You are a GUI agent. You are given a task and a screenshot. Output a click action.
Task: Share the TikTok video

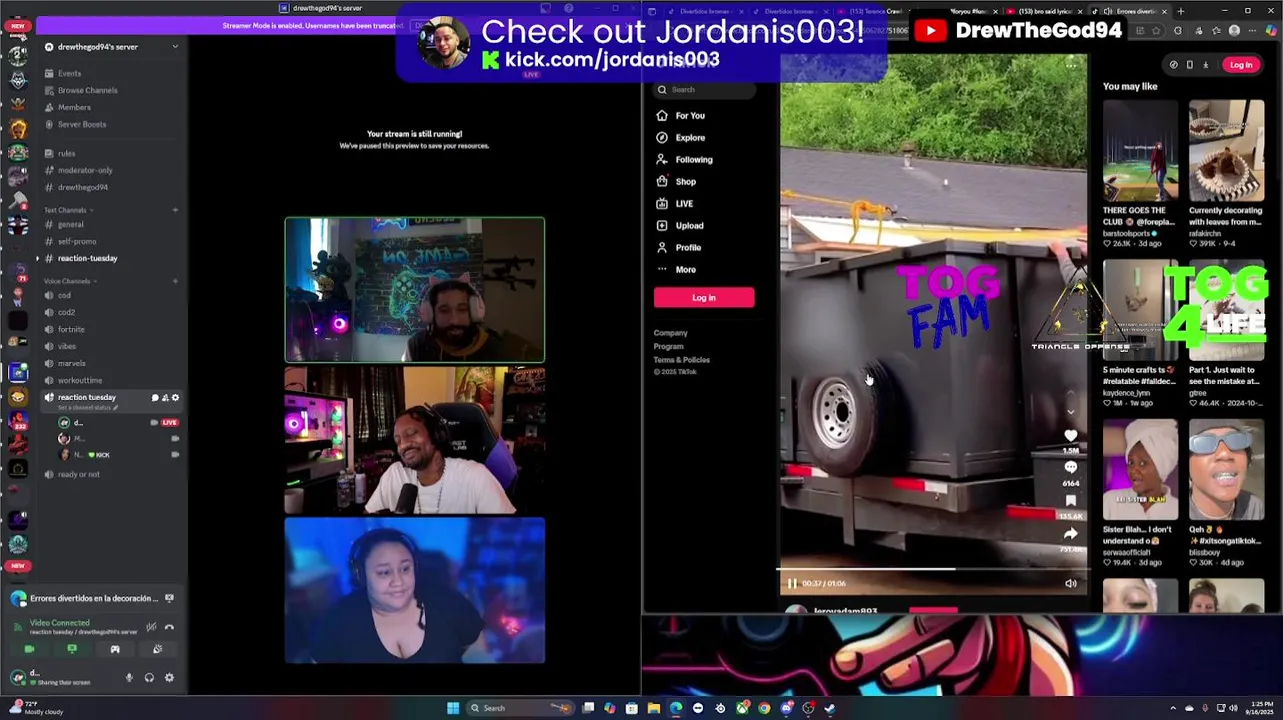pos(1071,534)
